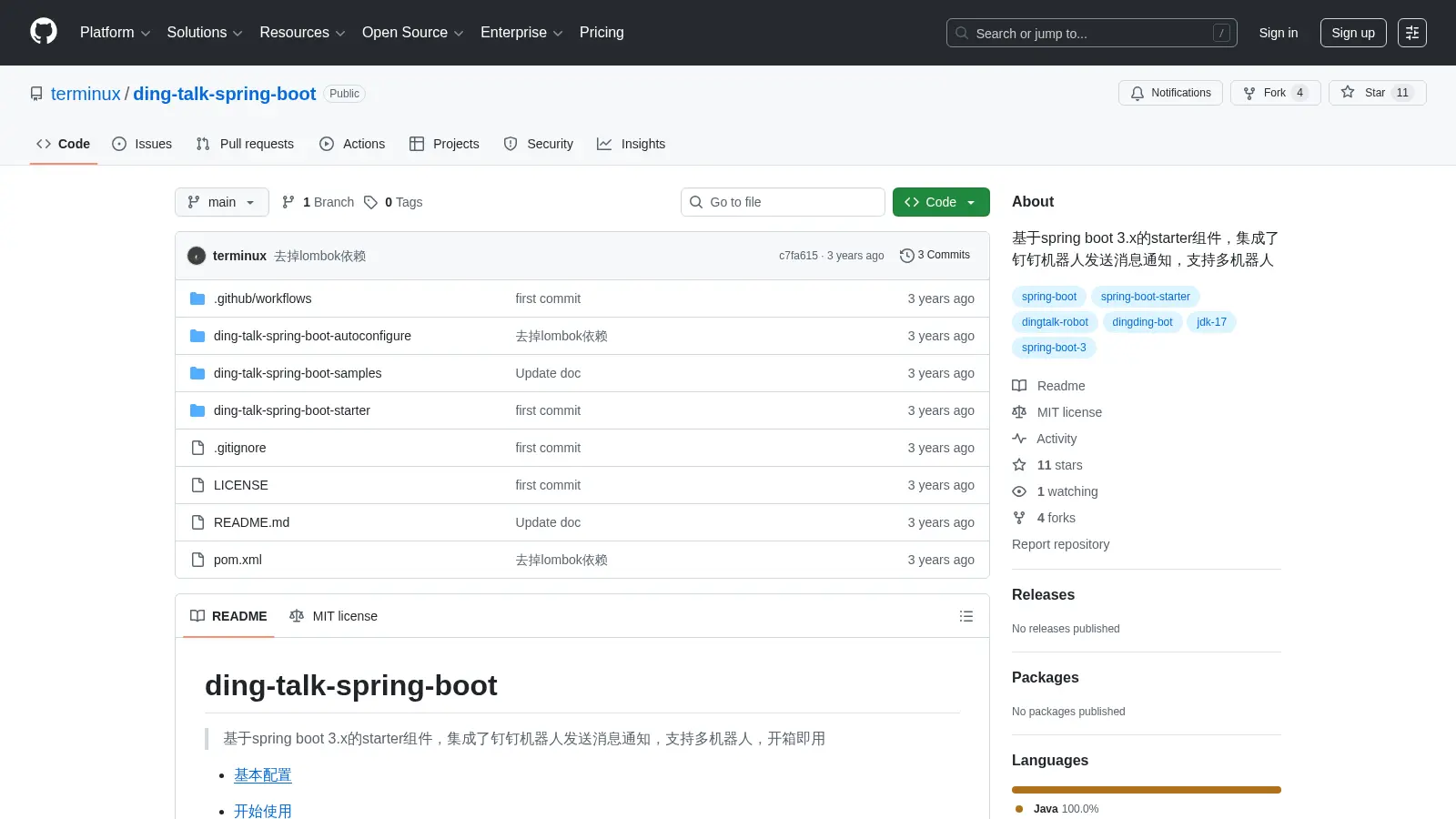Open the README outline list icon
Image resolution: width=1456 pixels, height=819 pixels.
coord(966,616)
